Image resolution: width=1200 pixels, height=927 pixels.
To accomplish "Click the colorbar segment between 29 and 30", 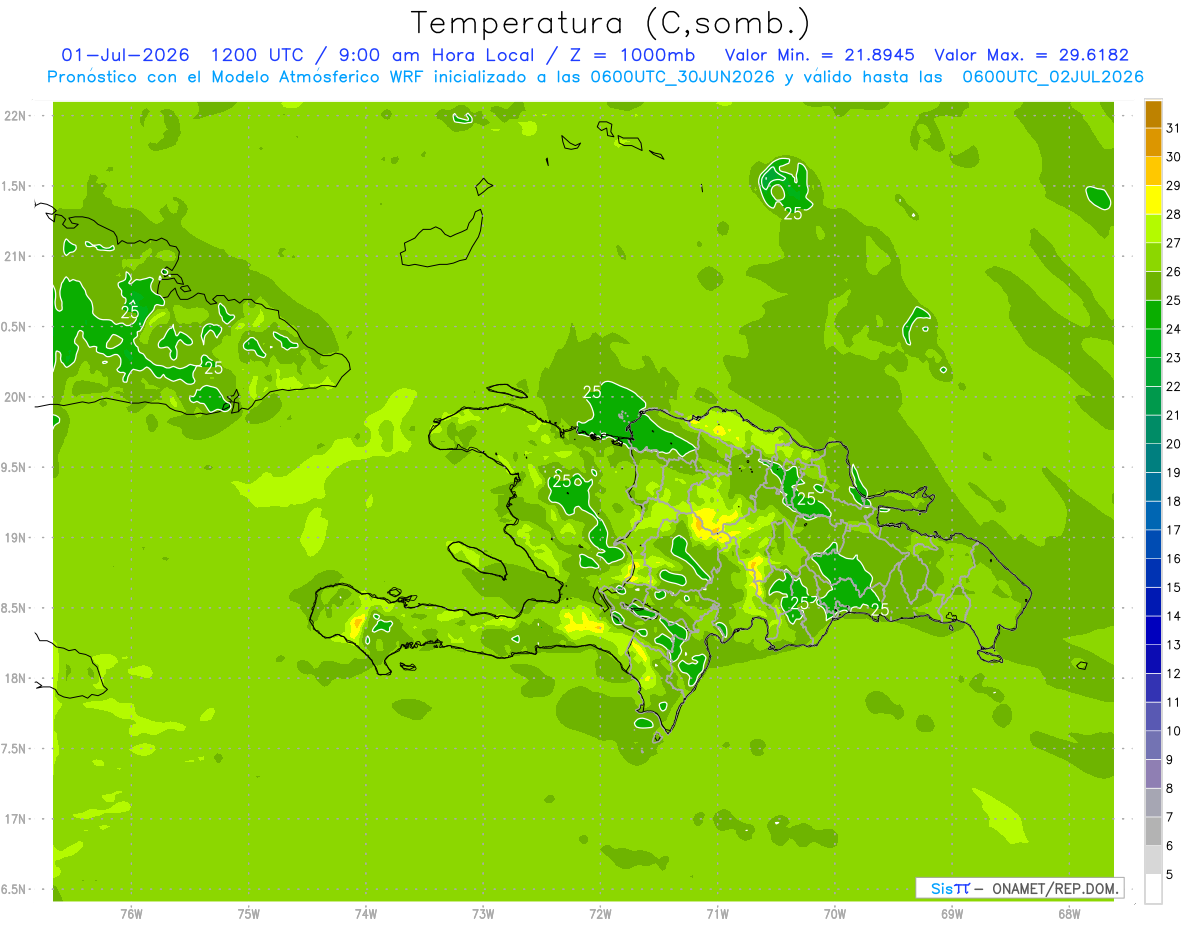I will pos(1153,171).
